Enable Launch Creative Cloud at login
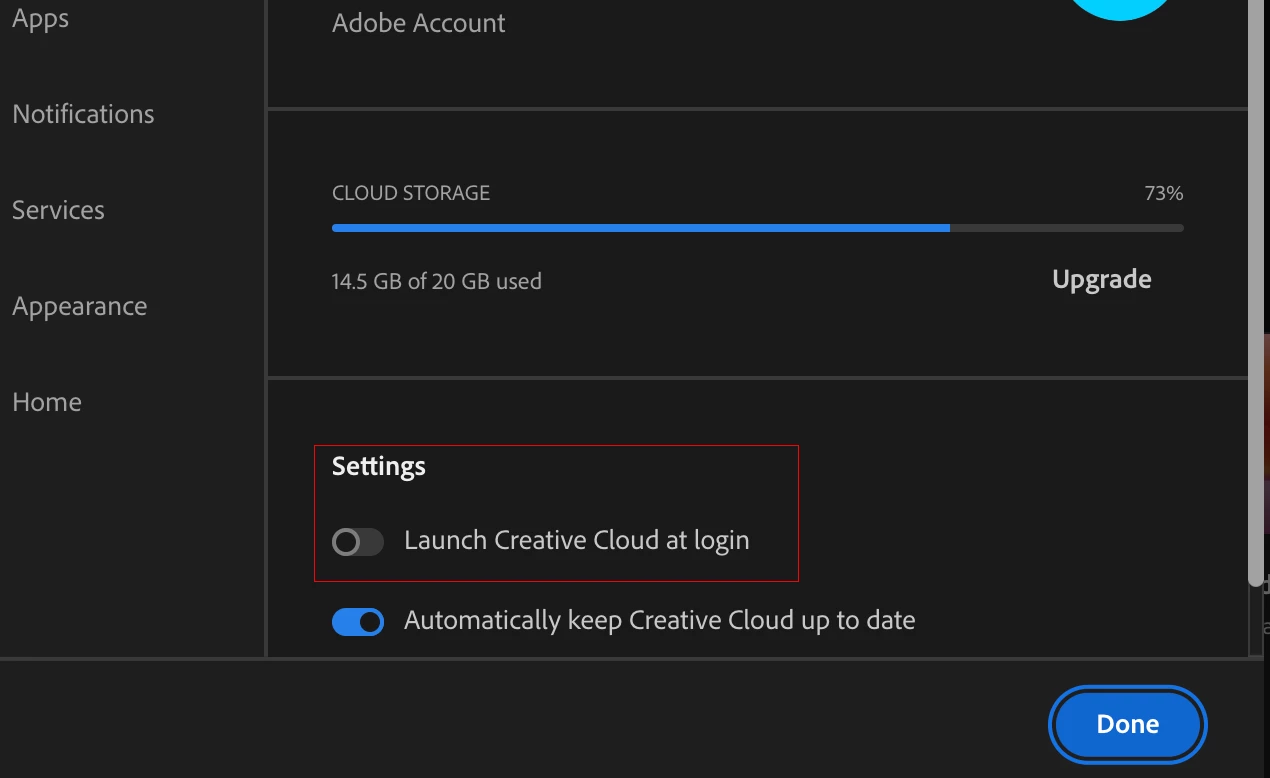The height and width of the screenshot is (778, 1270). click(358, 542)
